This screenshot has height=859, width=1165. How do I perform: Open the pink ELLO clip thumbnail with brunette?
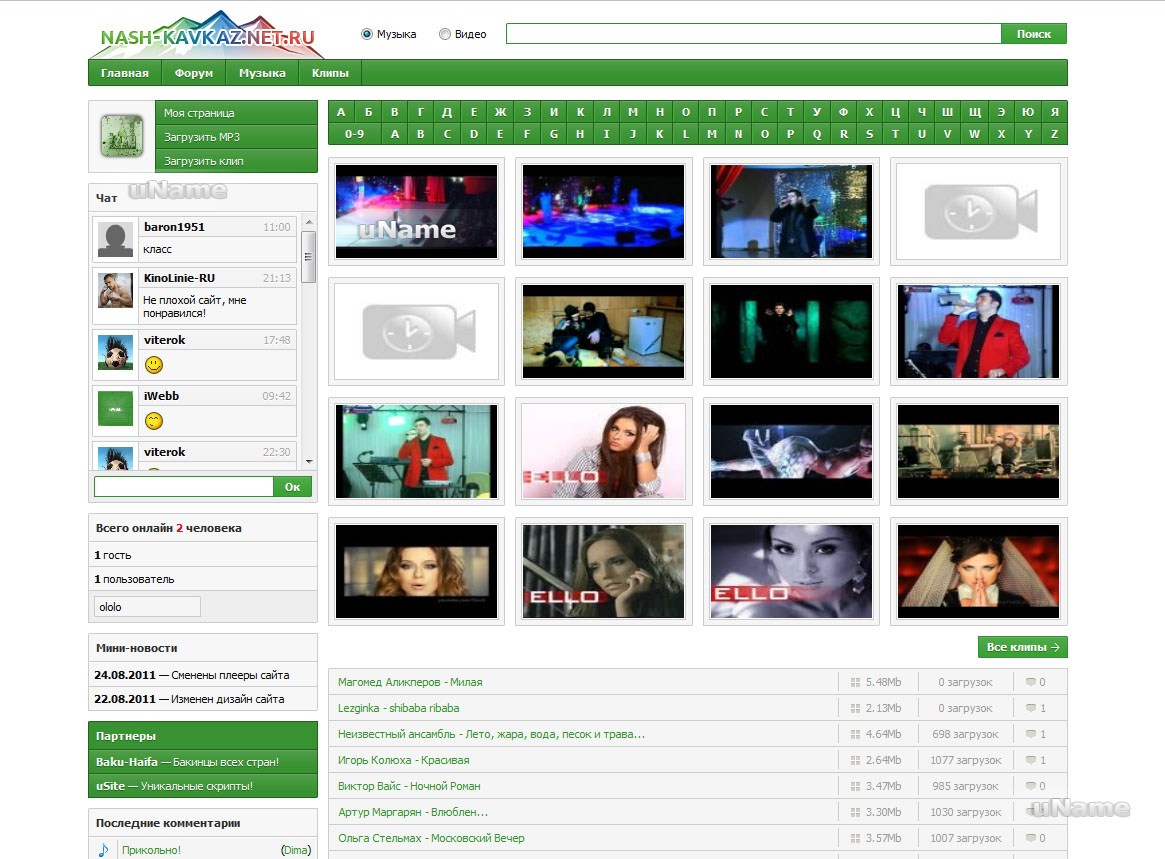point(603,451)
